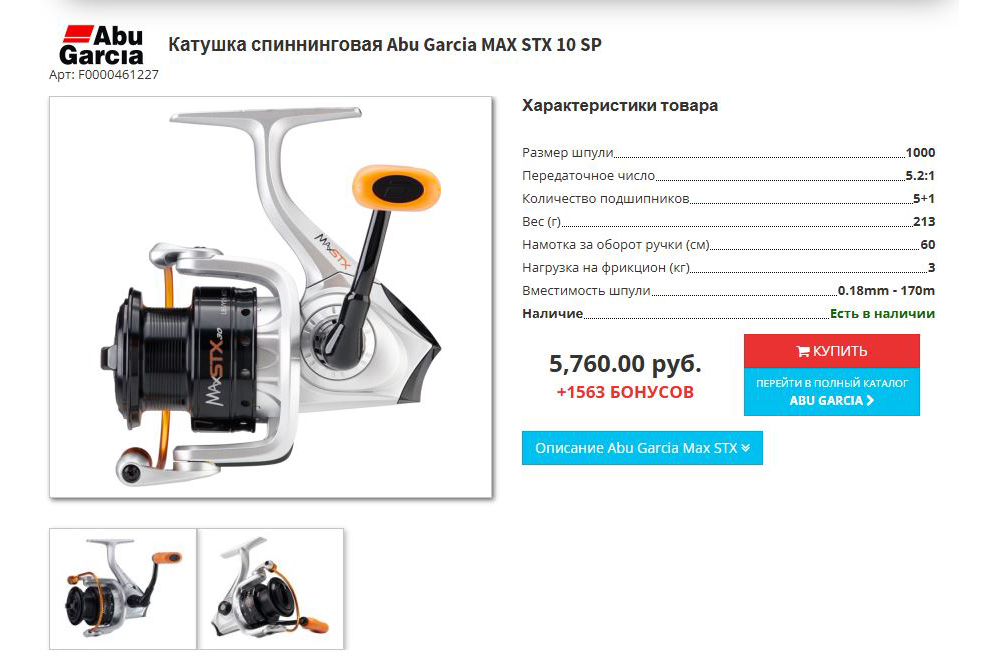The height and width of the screenshot is (666, 1000).
Task: Select the second reel thumbnail
Action: (270, 588)
